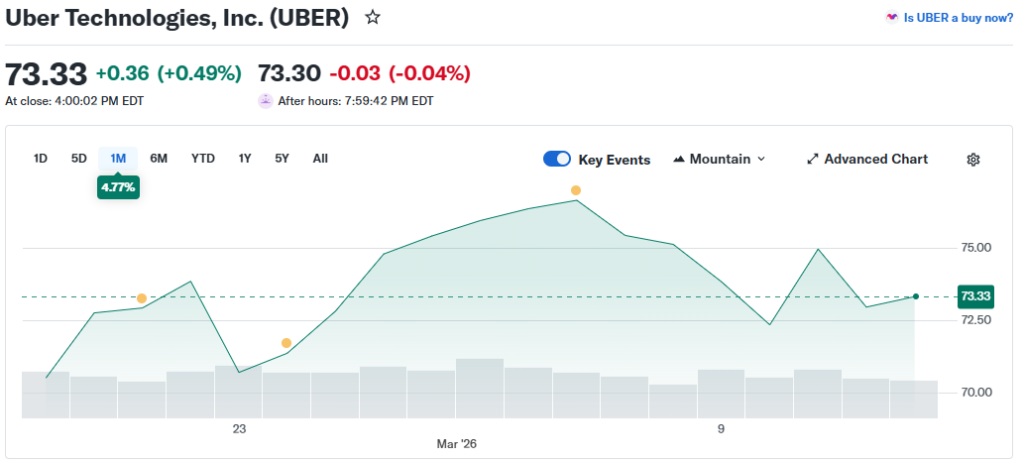Click the 73.33 current price label on chart
1024x462 pixels.
pos(974,296)
